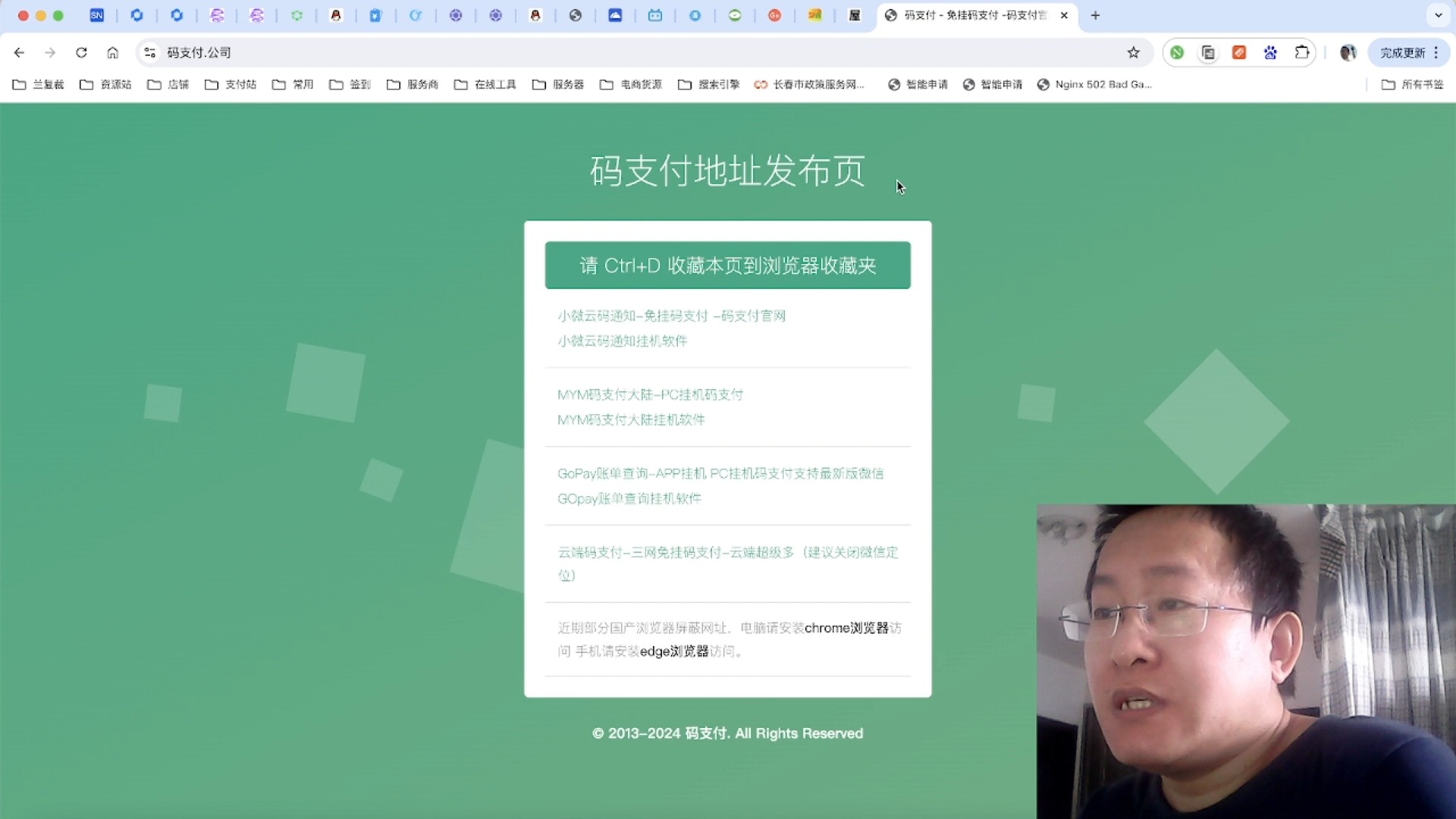Open 云端码支付-三网免挂码支付 link
Viewport: 1456px width, 819px height.
(727, 563)
